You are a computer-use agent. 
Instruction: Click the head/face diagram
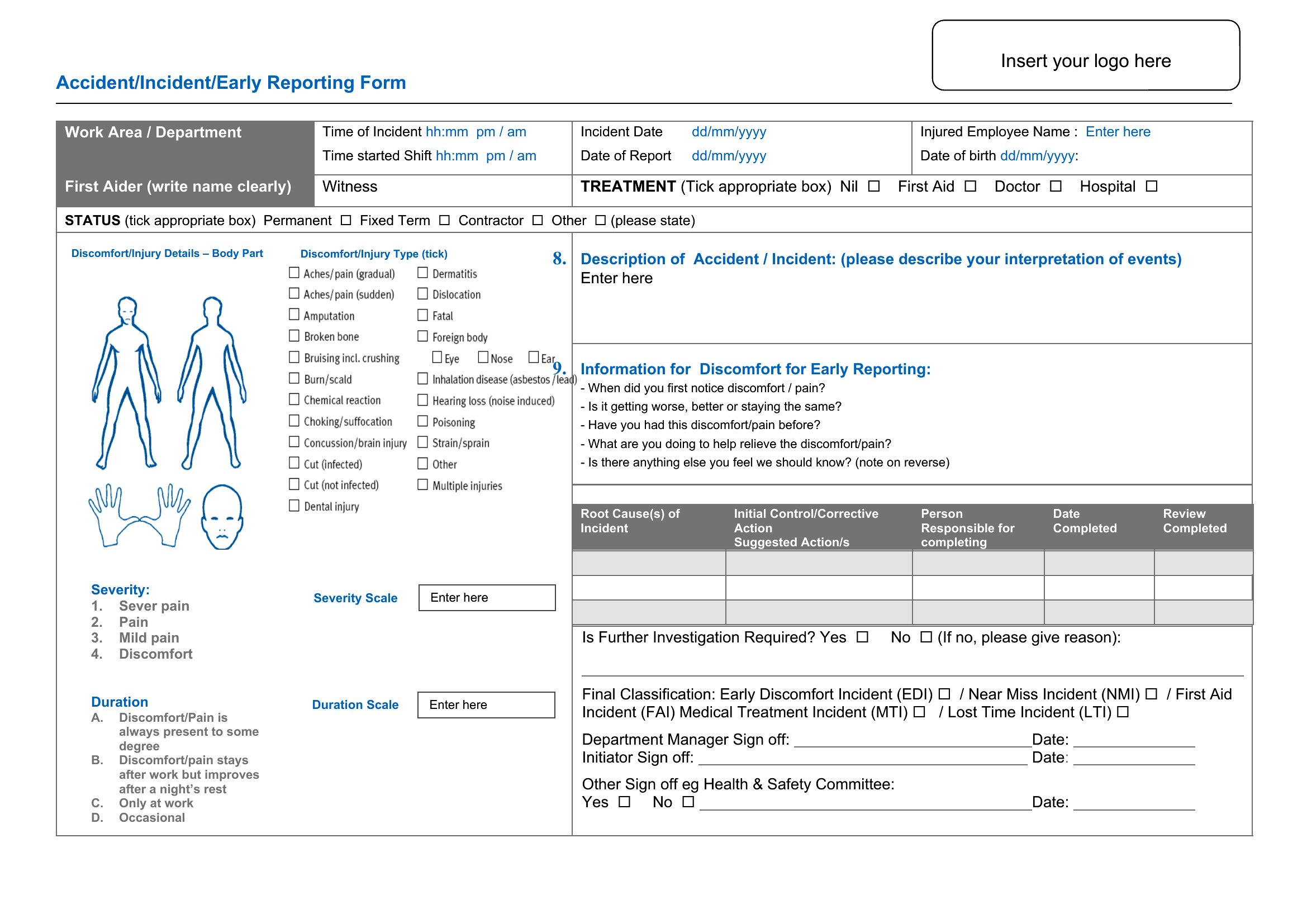[x=222, y=517]
